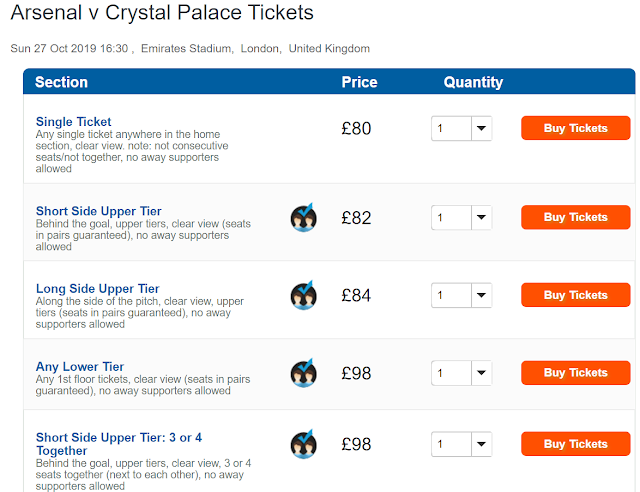Click the pairs-guaranteed icon for Short Side Upper Tier

pyautogui.click(x=304, y=218)
